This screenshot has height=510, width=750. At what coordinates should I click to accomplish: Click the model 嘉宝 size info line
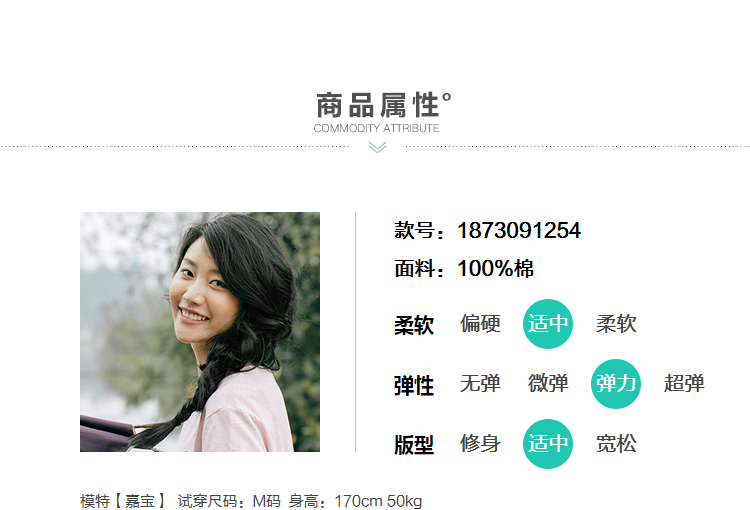pyautogui.click(x=251, y=501)
